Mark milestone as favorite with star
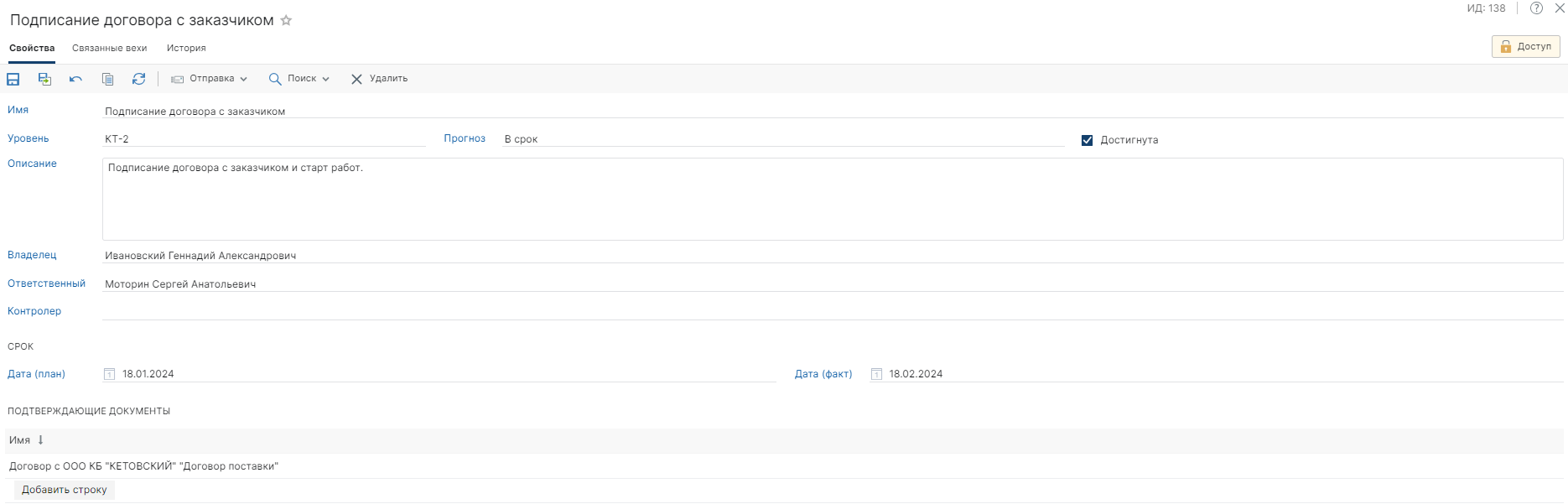Screen dimensions: 1568x504 (x=286, y=20)
